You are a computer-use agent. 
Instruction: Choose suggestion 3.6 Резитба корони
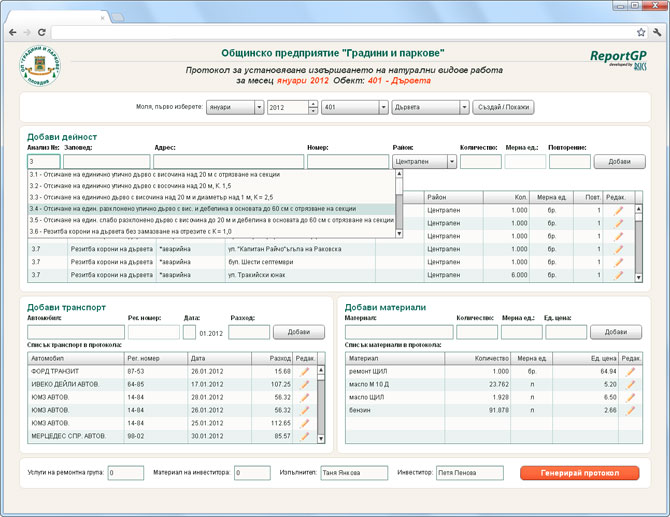[211, 232]
